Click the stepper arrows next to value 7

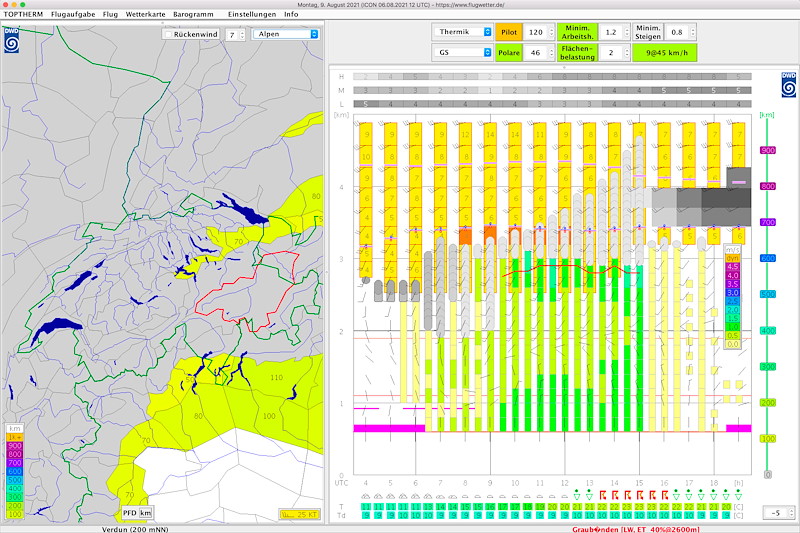coord(242,35)
